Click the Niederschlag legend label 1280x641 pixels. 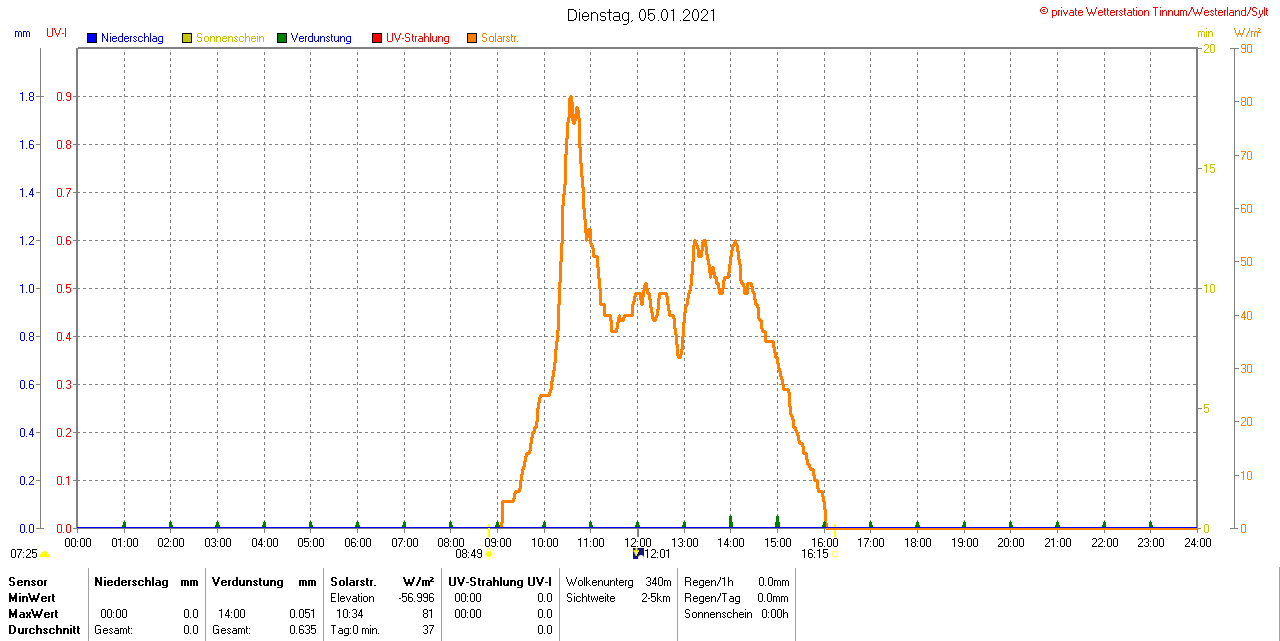tap(132, 38)
